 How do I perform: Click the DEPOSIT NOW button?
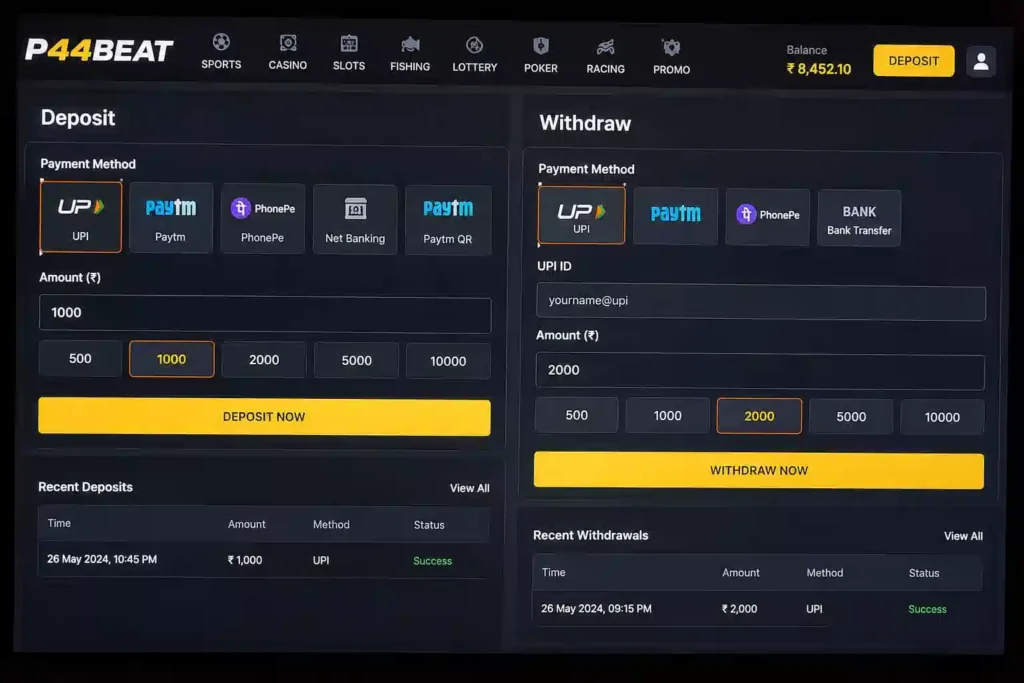[264, 417]
